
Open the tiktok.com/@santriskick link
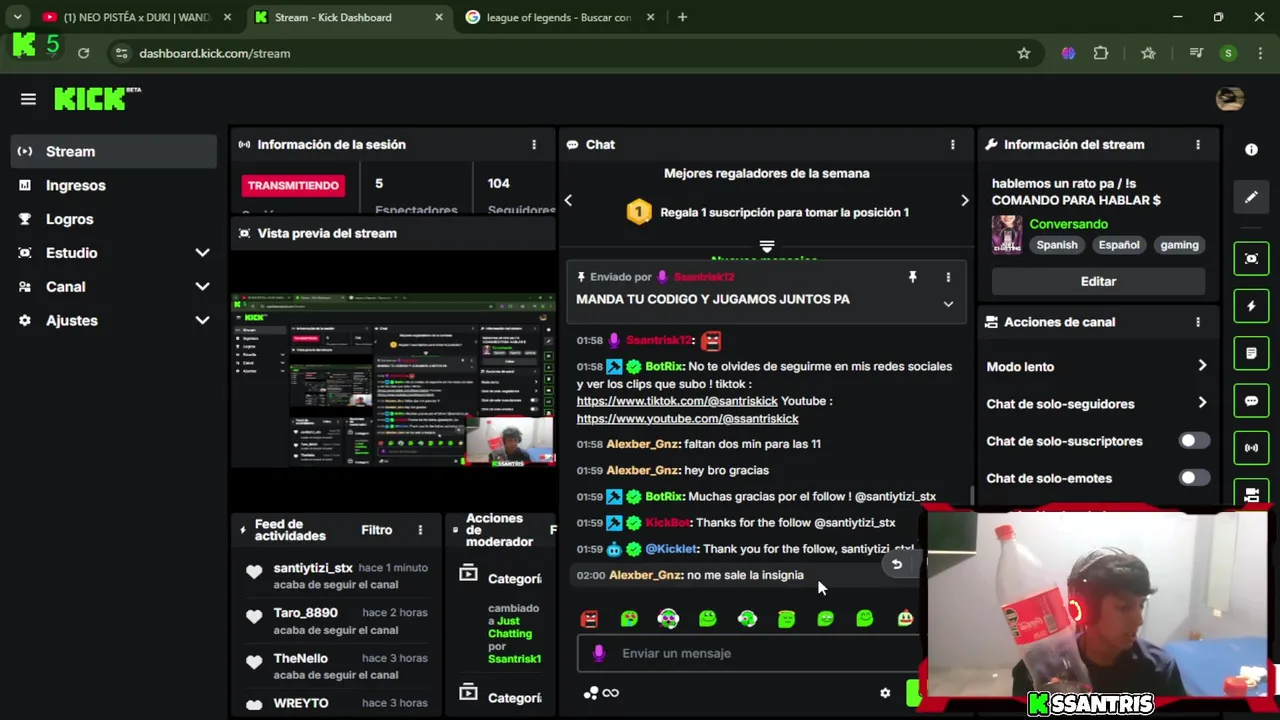click(x=677, y=401)
